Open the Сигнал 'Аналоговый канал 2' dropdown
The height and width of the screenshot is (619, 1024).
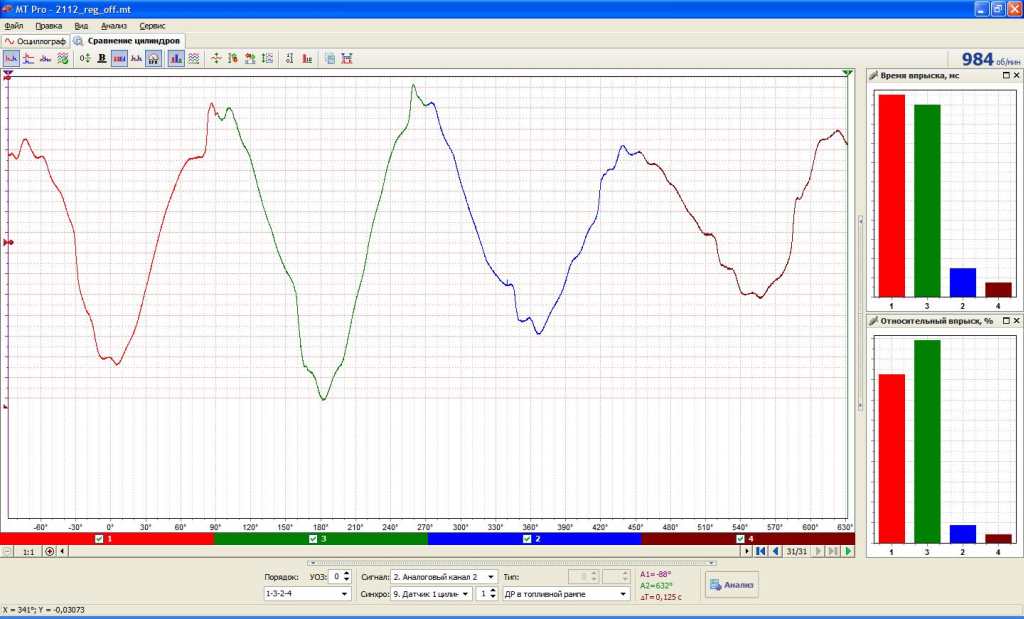tap(444, 577)
